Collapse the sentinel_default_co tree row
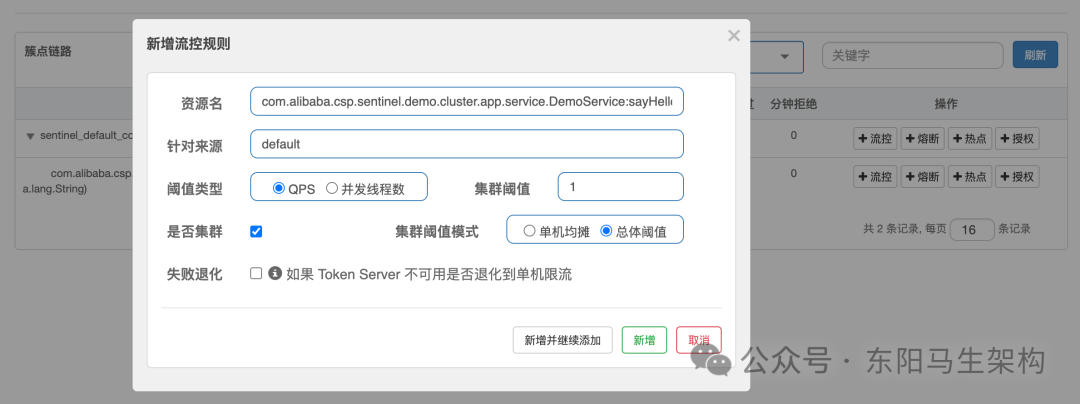 coord(30,136)
